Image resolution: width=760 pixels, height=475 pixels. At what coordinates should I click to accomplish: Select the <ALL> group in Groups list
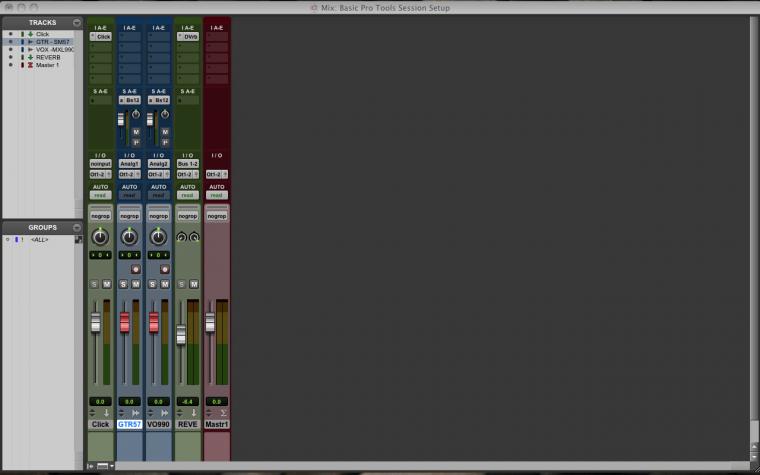pos(39,239)
